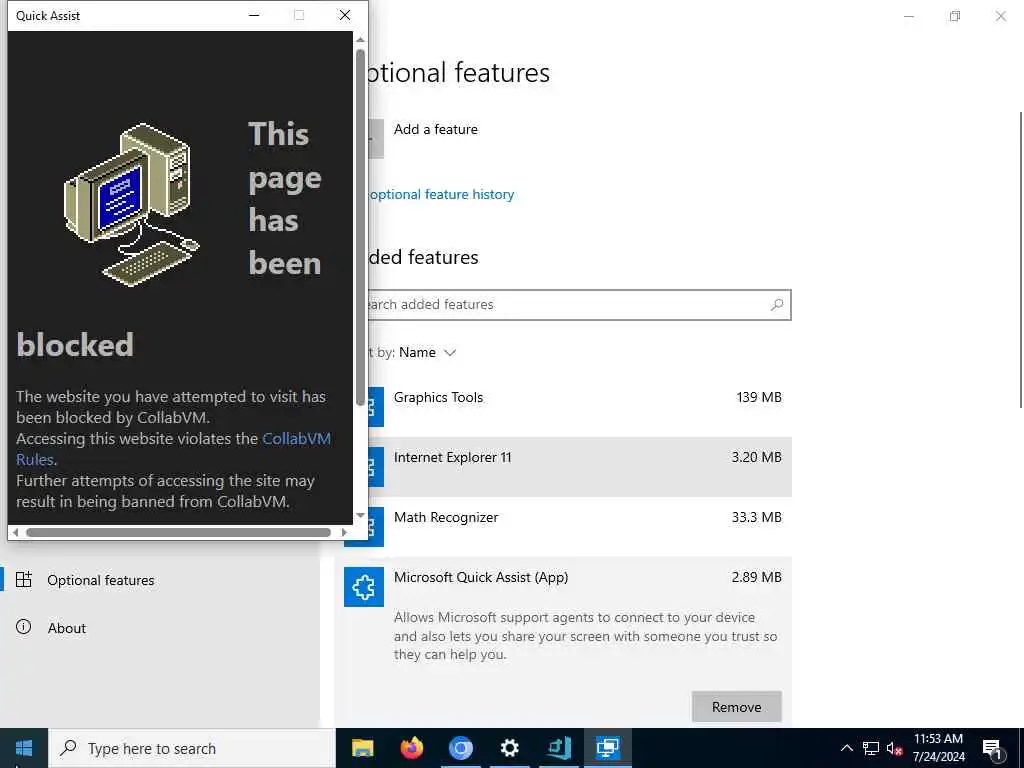Open Quick Assist taskbar icon

pos(607,748)
